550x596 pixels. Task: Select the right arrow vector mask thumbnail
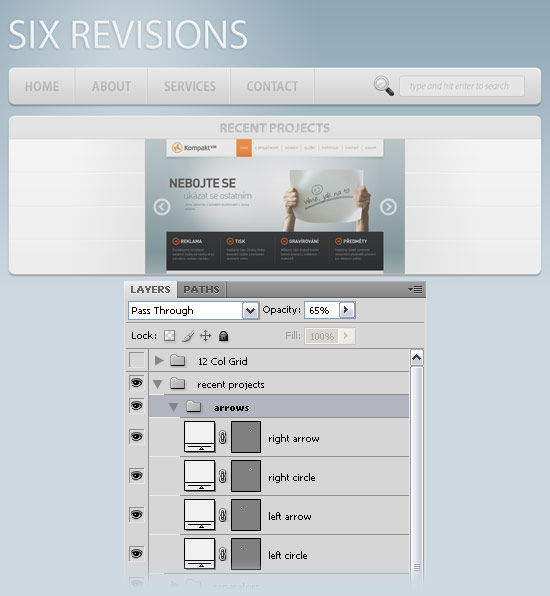(246, 437)
